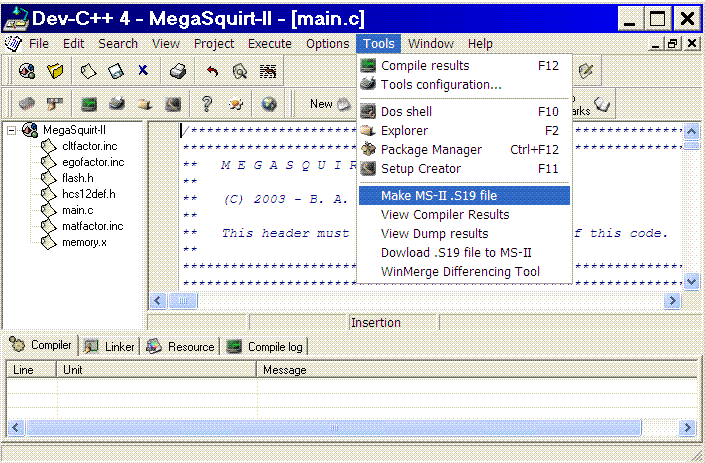Open Find with the magnifier icon
This screenshot has height=463, width=705.
tap(240, 71)
